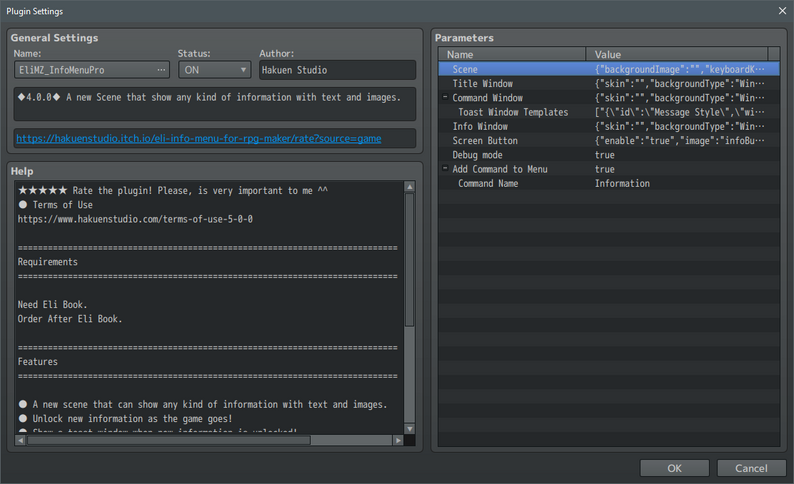Image resolution: width=794 pixels, height=484 pixels.
Task: Click the Command Window value JSON
Action: click(x=680, y=98)
